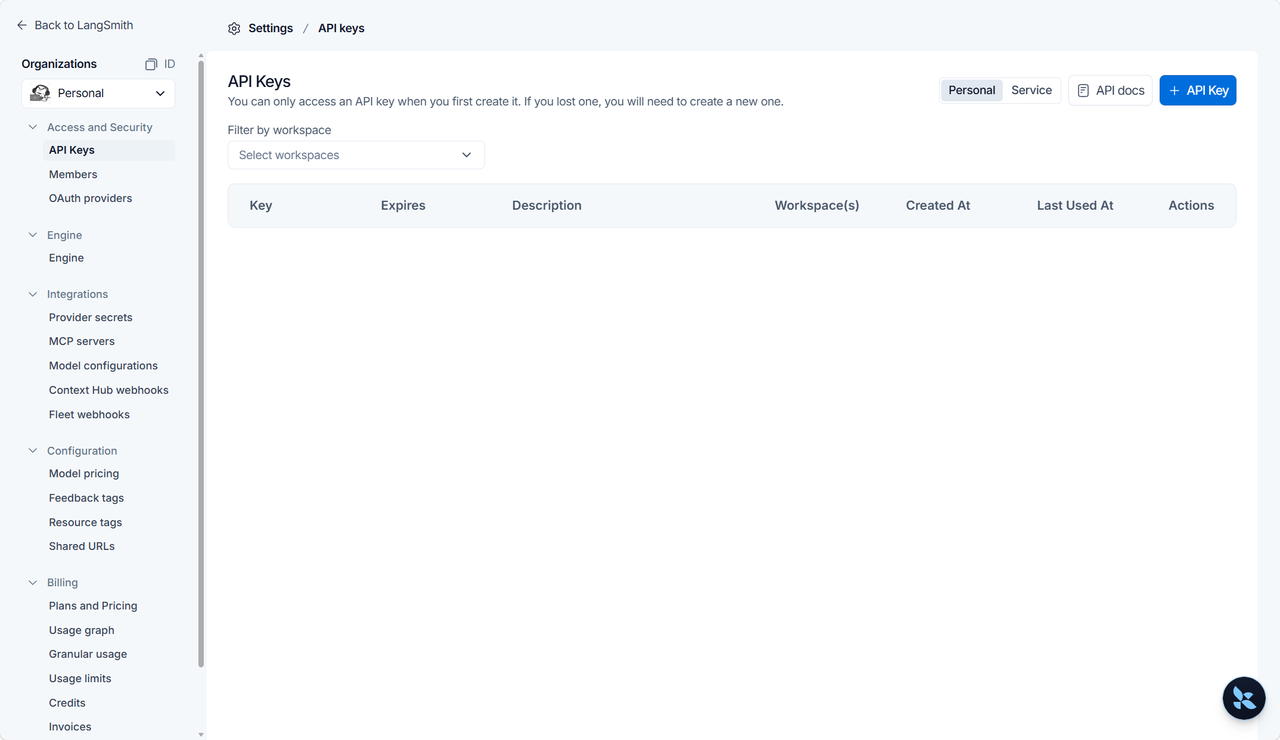Click the Last Used At column header
This screenshot has width=1280, height=740.
(x=1075, y=205)
